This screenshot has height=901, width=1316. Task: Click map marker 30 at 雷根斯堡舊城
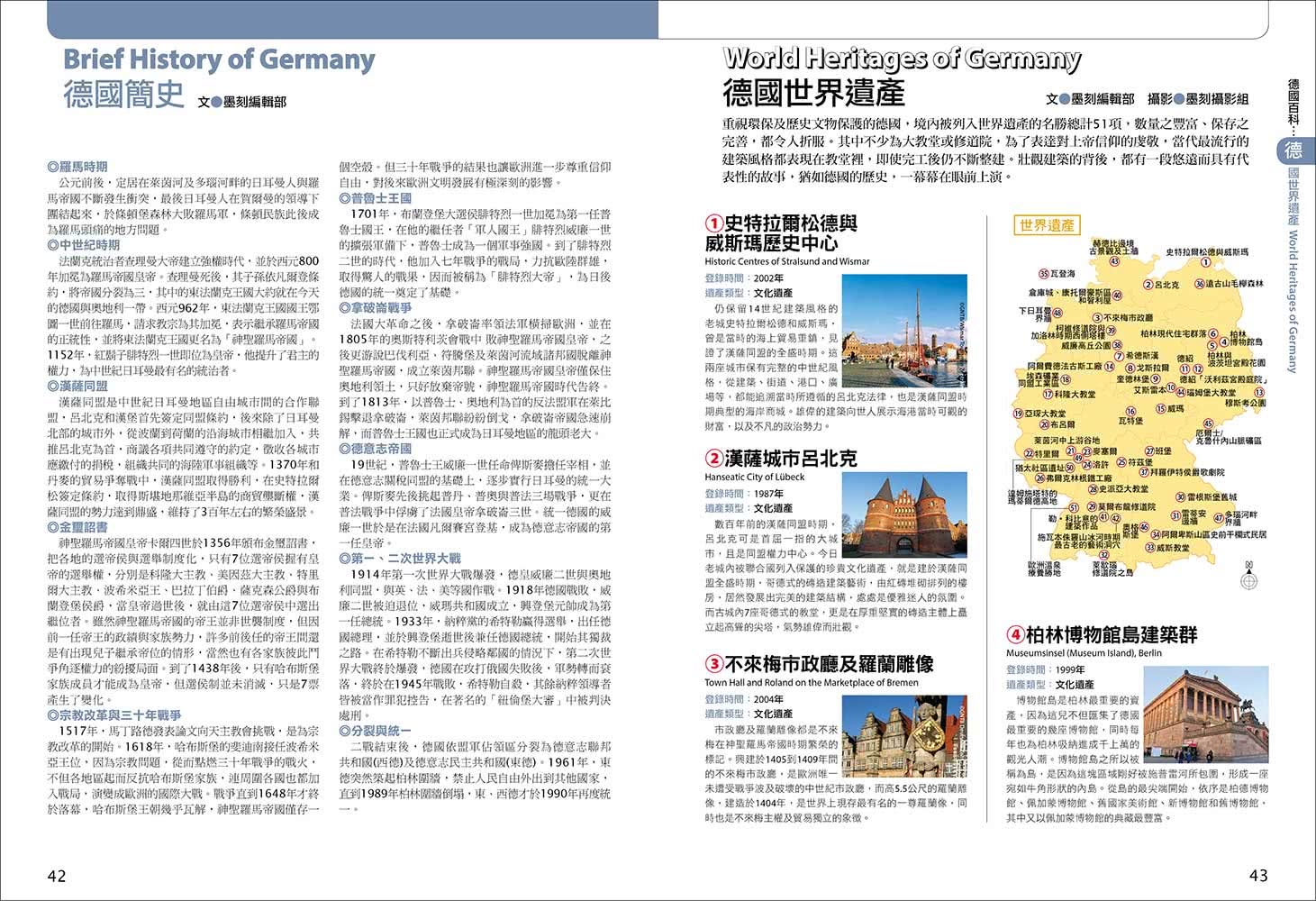(x=1179, y=496)
